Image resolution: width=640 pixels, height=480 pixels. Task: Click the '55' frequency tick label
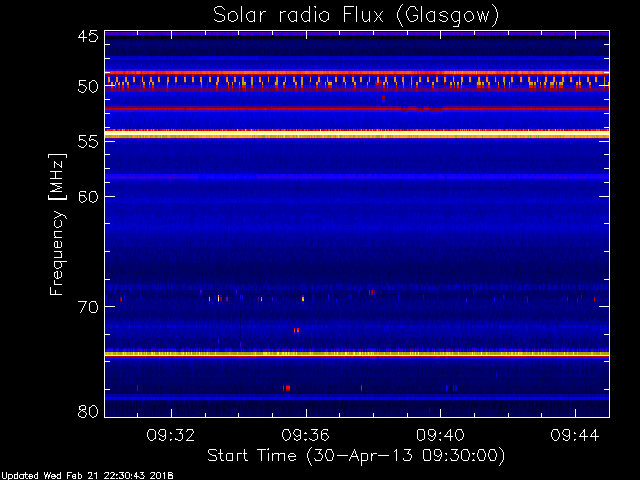click(x=88, y=141)
